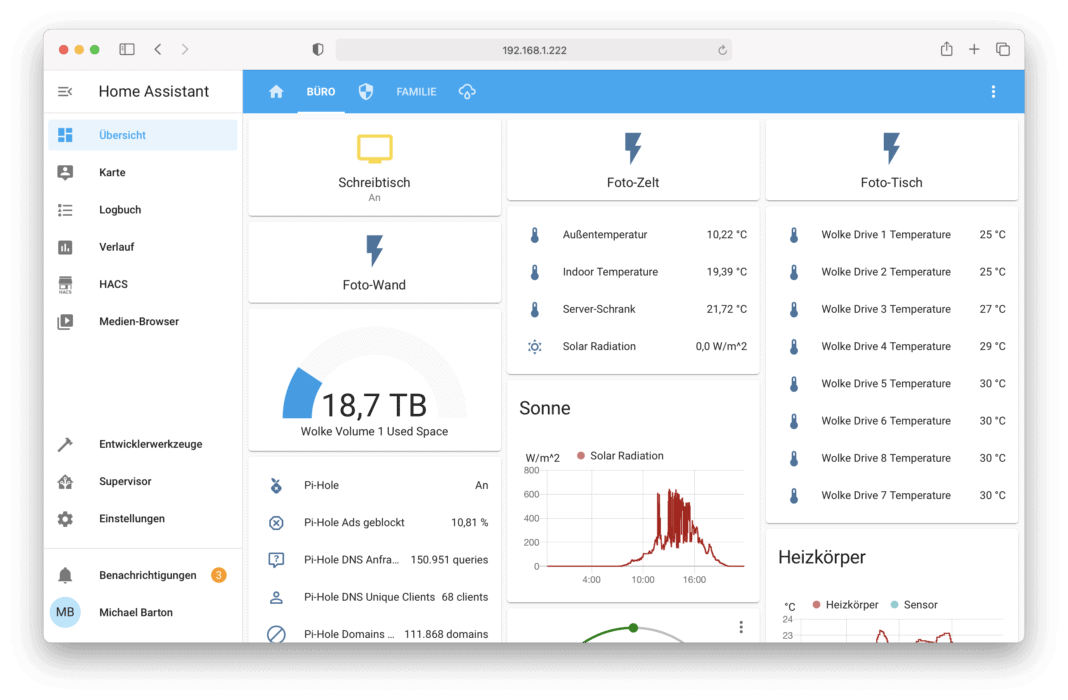Open the three-dot menu on the thermostat card
Viewport: 1068px width, 700px height.
point(741,627)
